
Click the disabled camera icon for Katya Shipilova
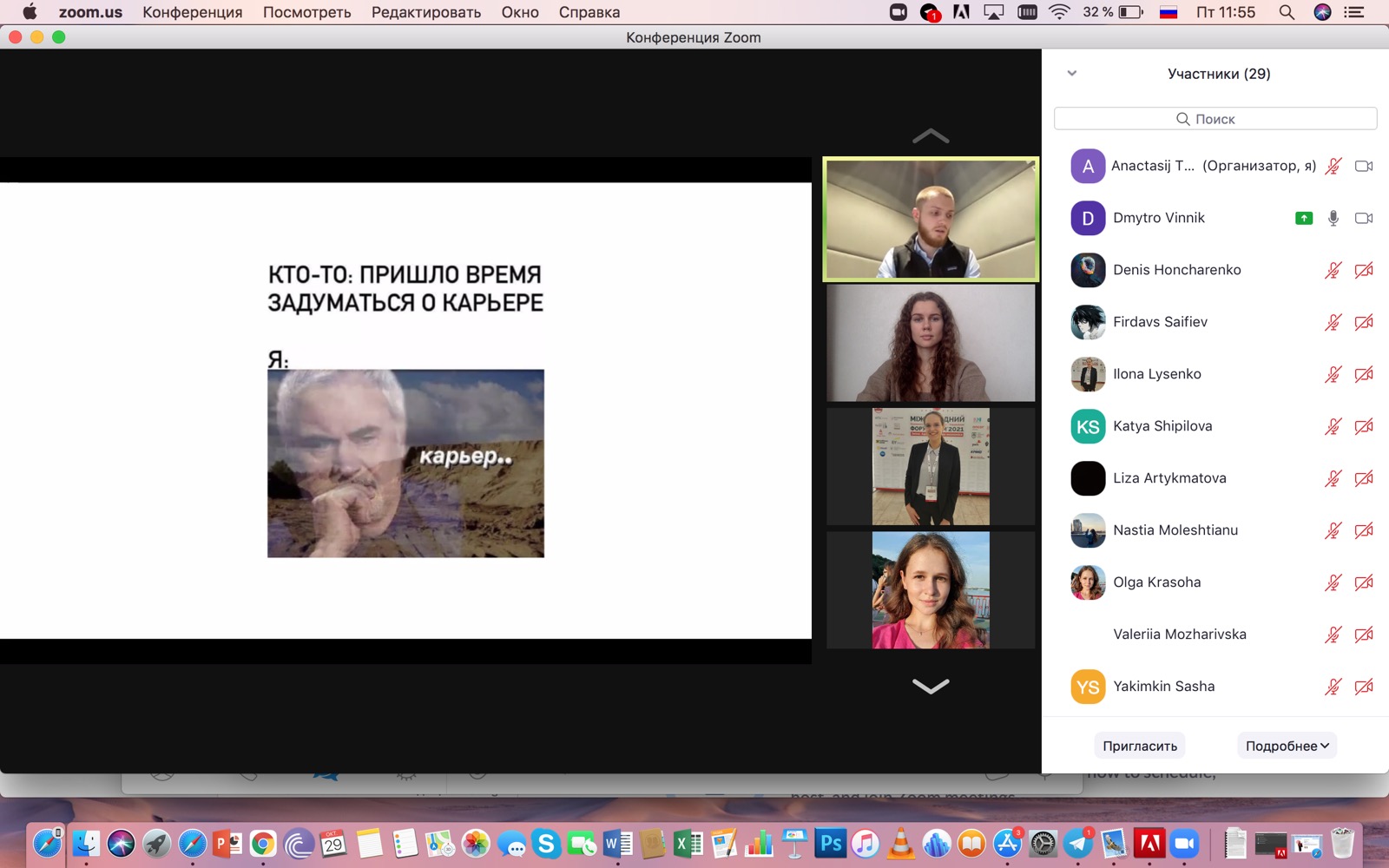pyautogui.click(x=1364, y=426)
